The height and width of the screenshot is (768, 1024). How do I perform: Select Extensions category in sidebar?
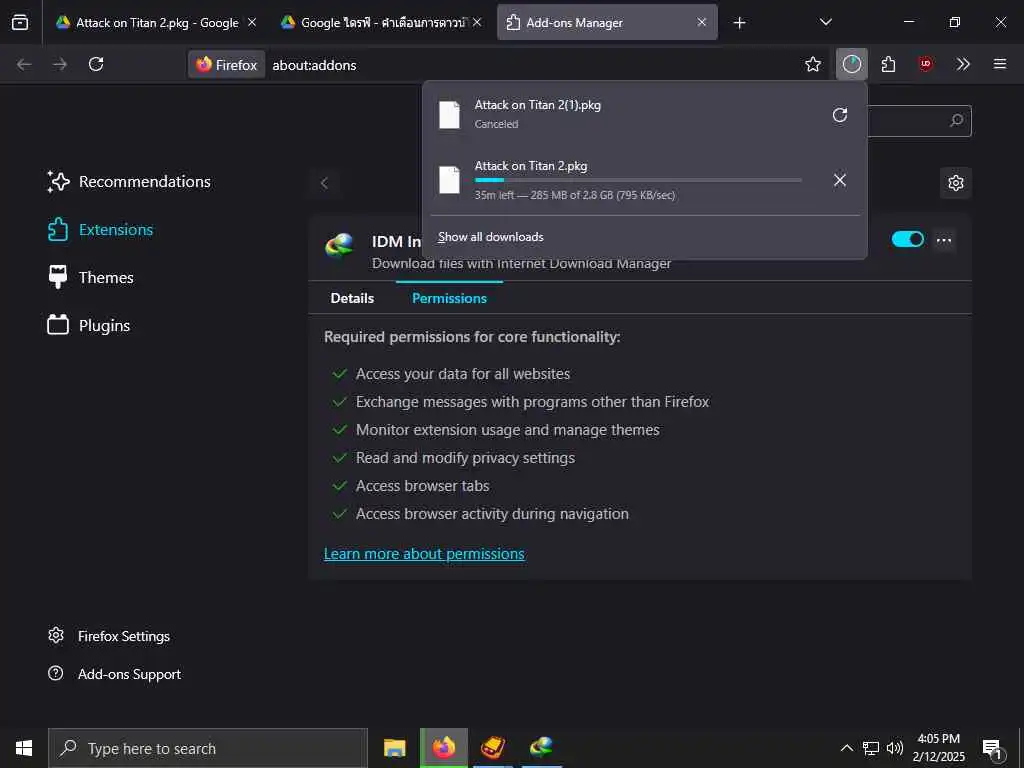pos(101,230)
